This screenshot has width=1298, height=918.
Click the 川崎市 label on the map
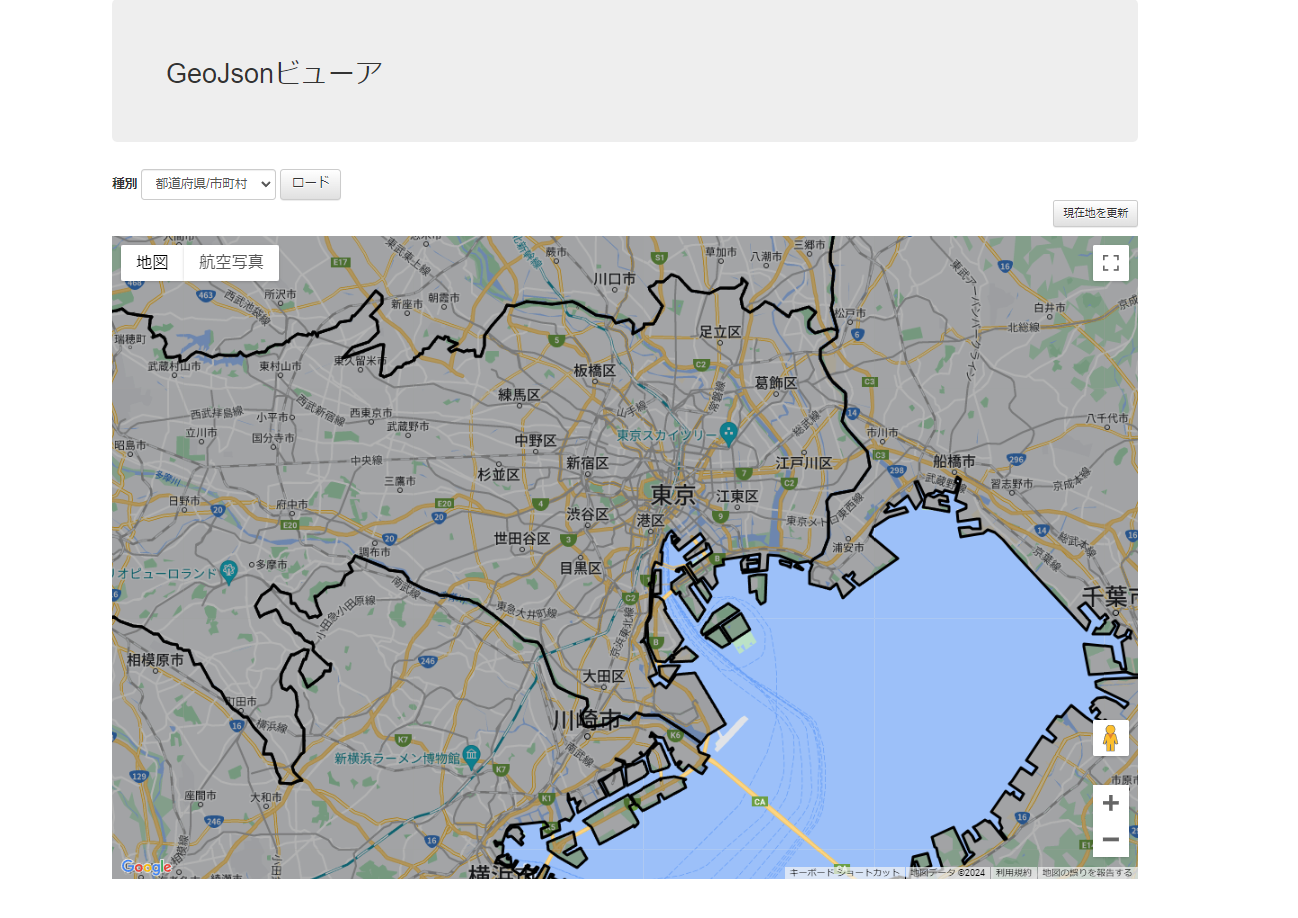[586, 719]
